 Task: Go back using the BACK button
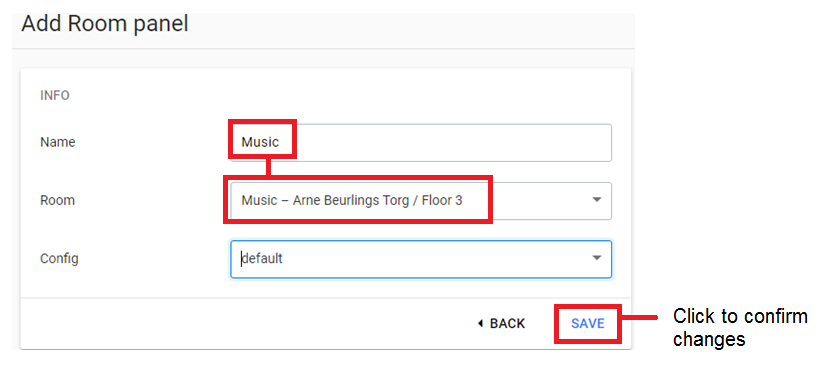(x=502, y=323)
